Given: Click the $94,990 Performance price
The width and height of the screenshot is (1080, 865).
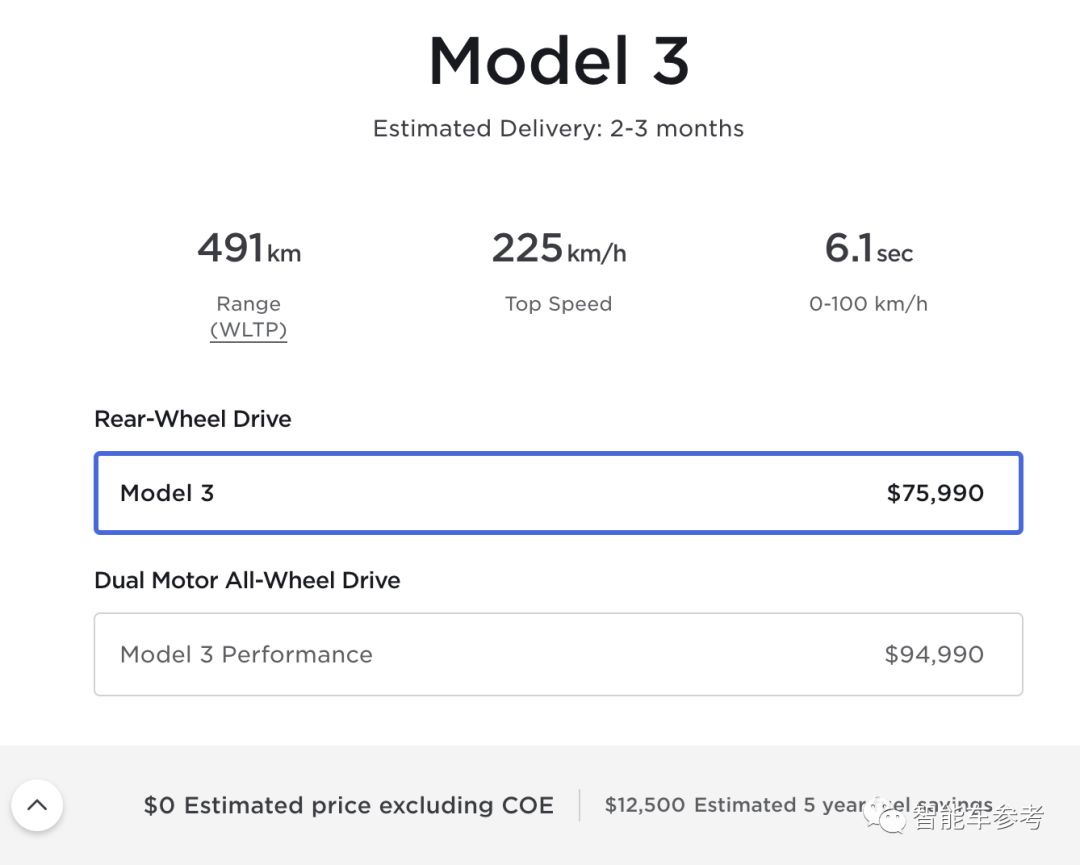Looking at the screenshot, I should click(934, 654).
